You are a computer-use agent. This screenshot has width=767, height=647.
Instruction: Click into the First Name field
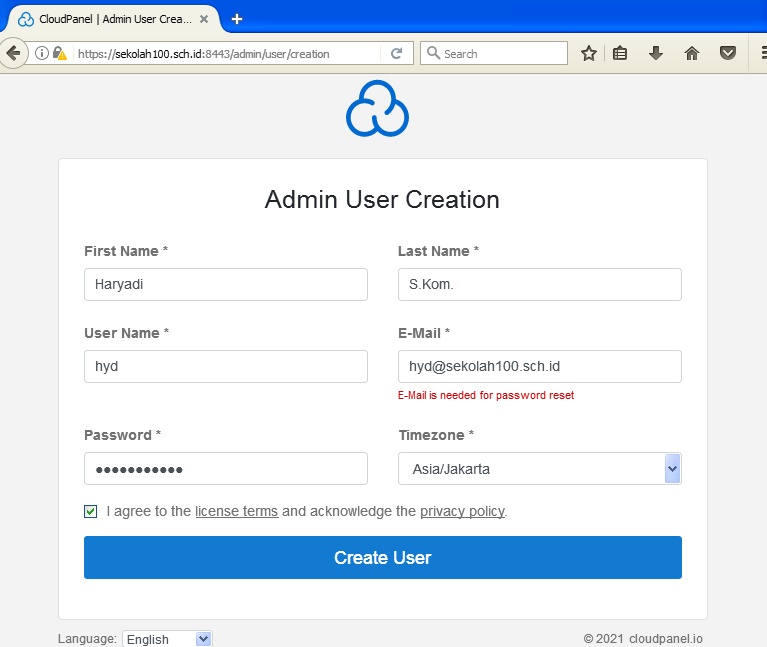pyautogui.click(x=225, y=284)
